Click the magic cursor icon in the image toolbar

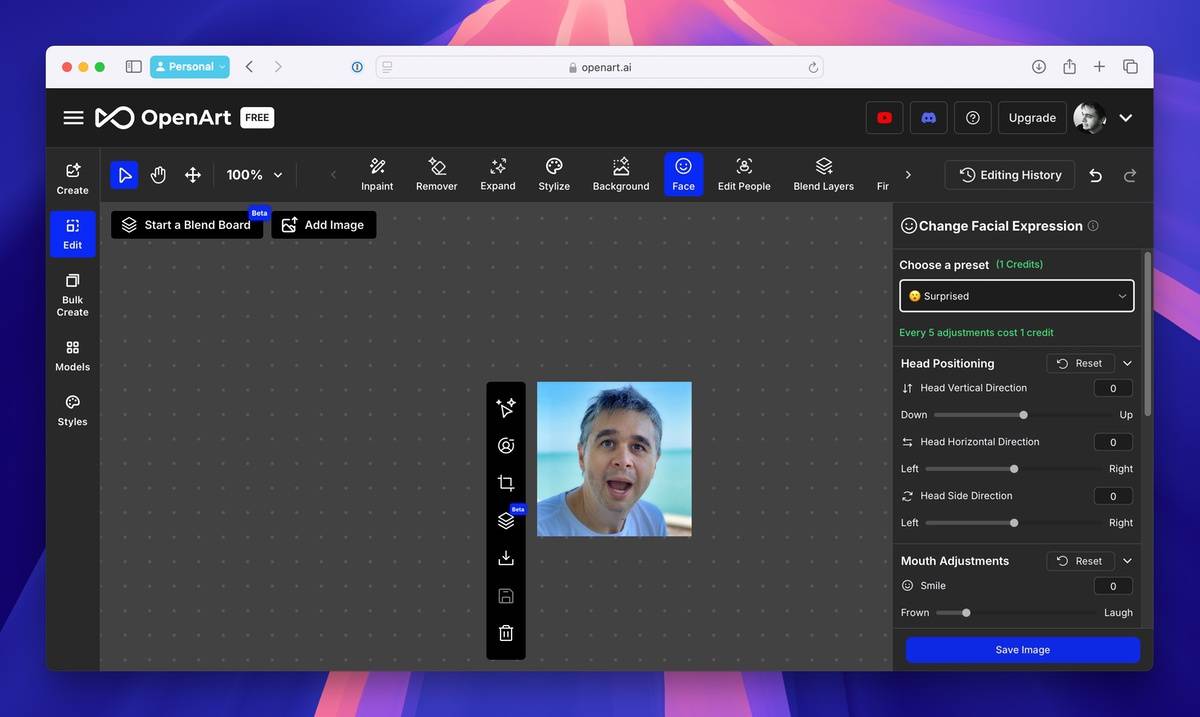click(506, 407)
